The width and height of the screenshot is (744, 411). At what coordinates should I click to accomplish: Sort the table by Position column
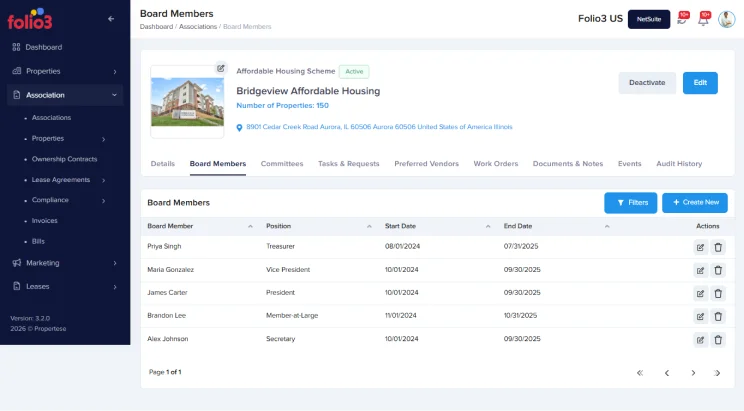369,226
